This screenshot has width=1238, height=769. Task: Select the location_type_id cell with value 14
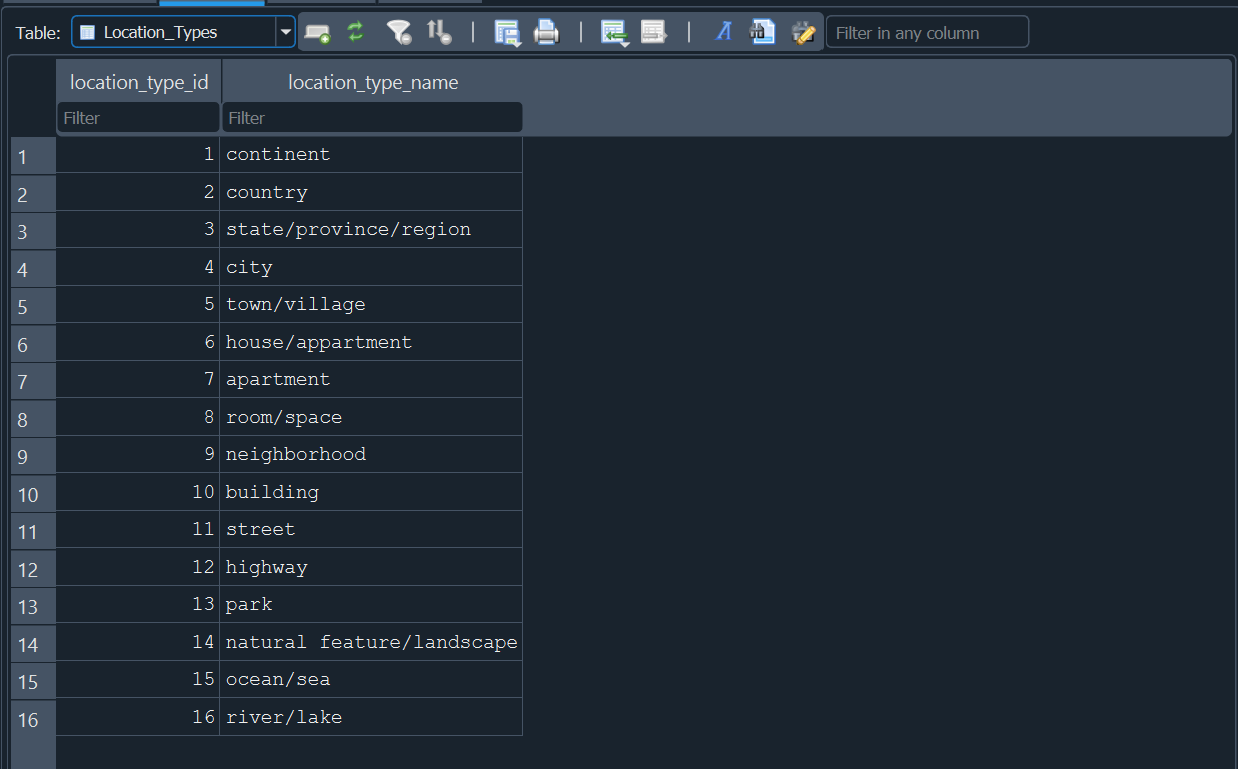pyautogui.click(x=138, y=642)
